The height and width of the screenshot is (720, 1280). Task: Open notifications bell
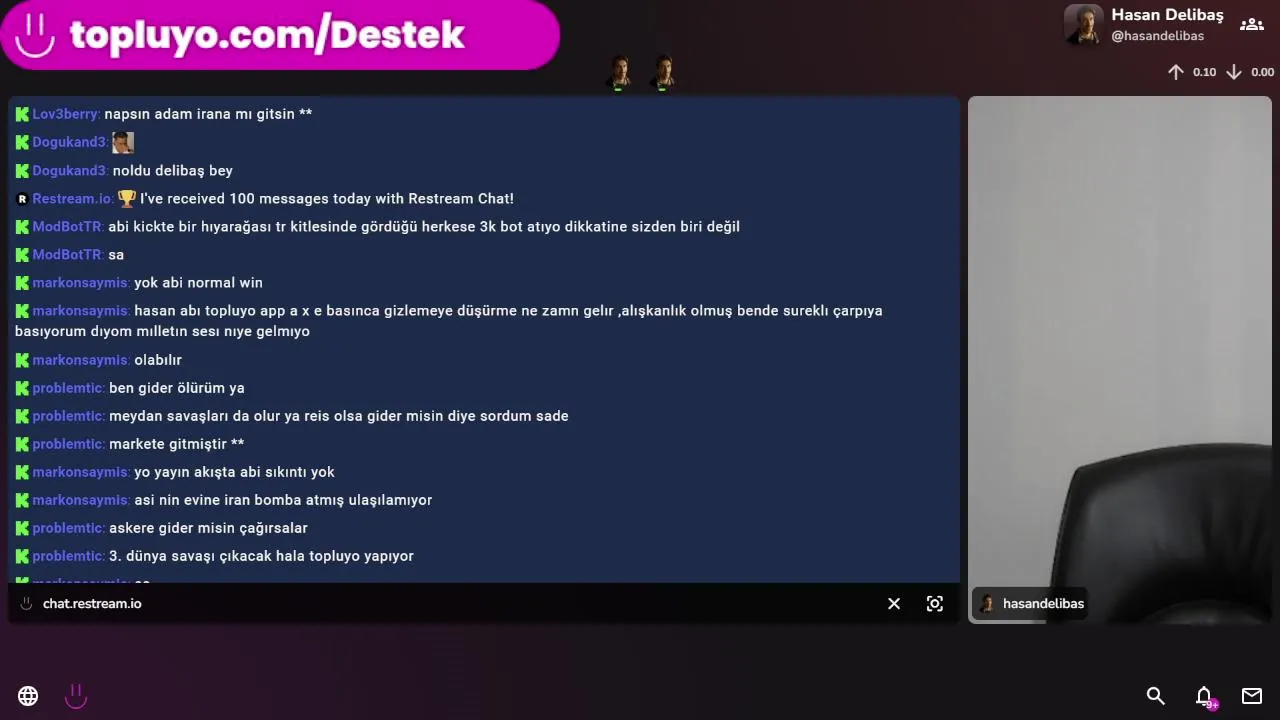pyautogui.click(x=1204, y=696)
